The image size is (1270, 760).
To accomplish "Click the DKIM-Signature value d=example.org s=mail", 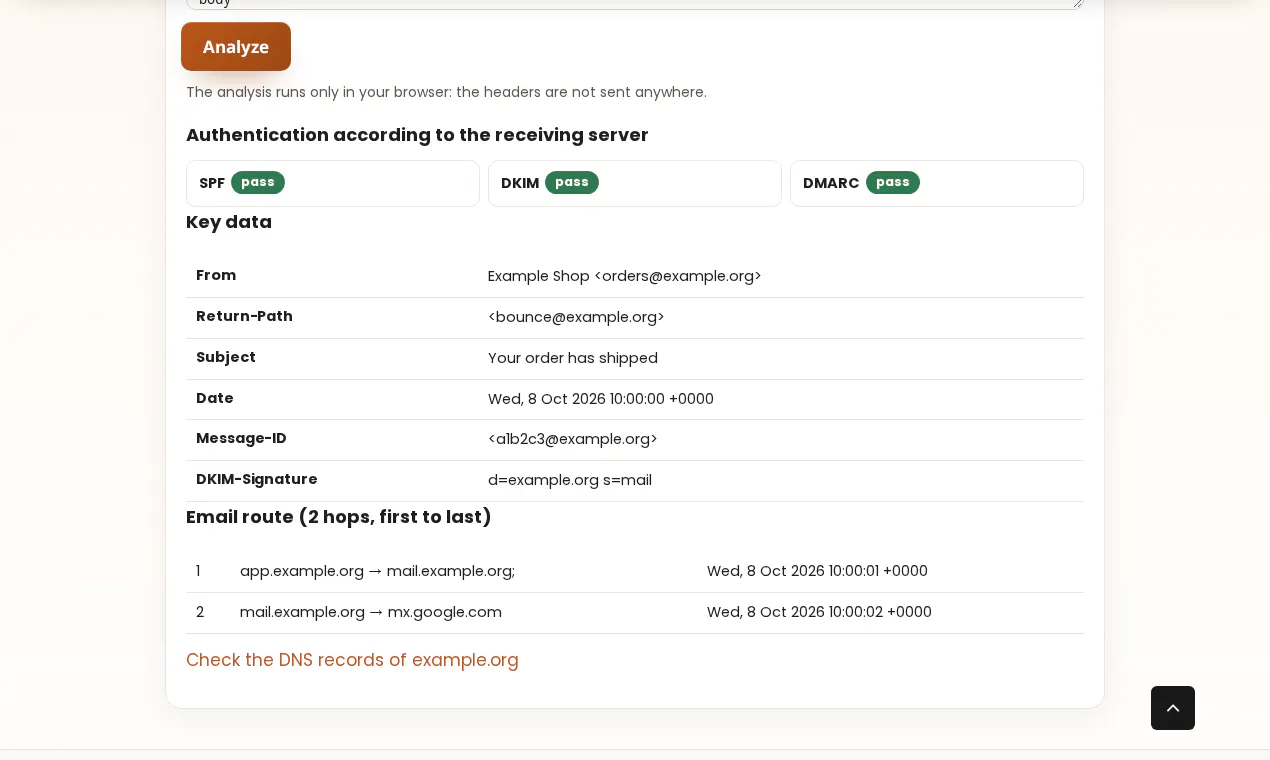I will tap(570, 480).
